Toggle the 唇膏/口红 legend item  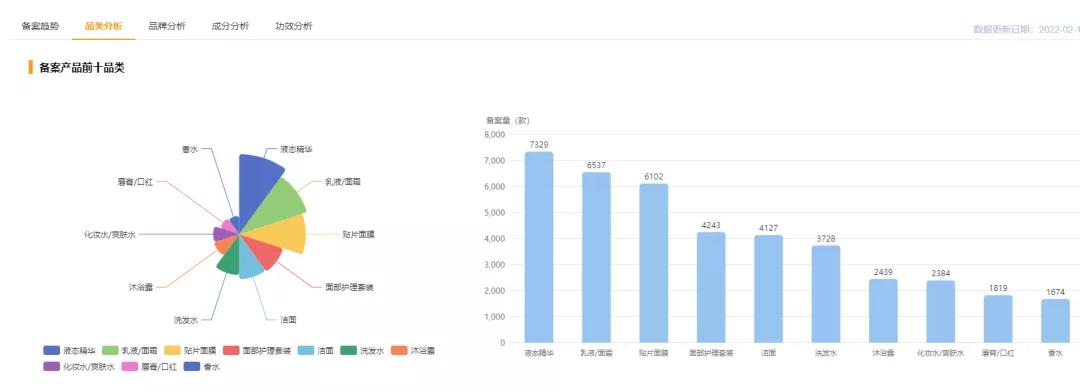[x=149, y=366]
